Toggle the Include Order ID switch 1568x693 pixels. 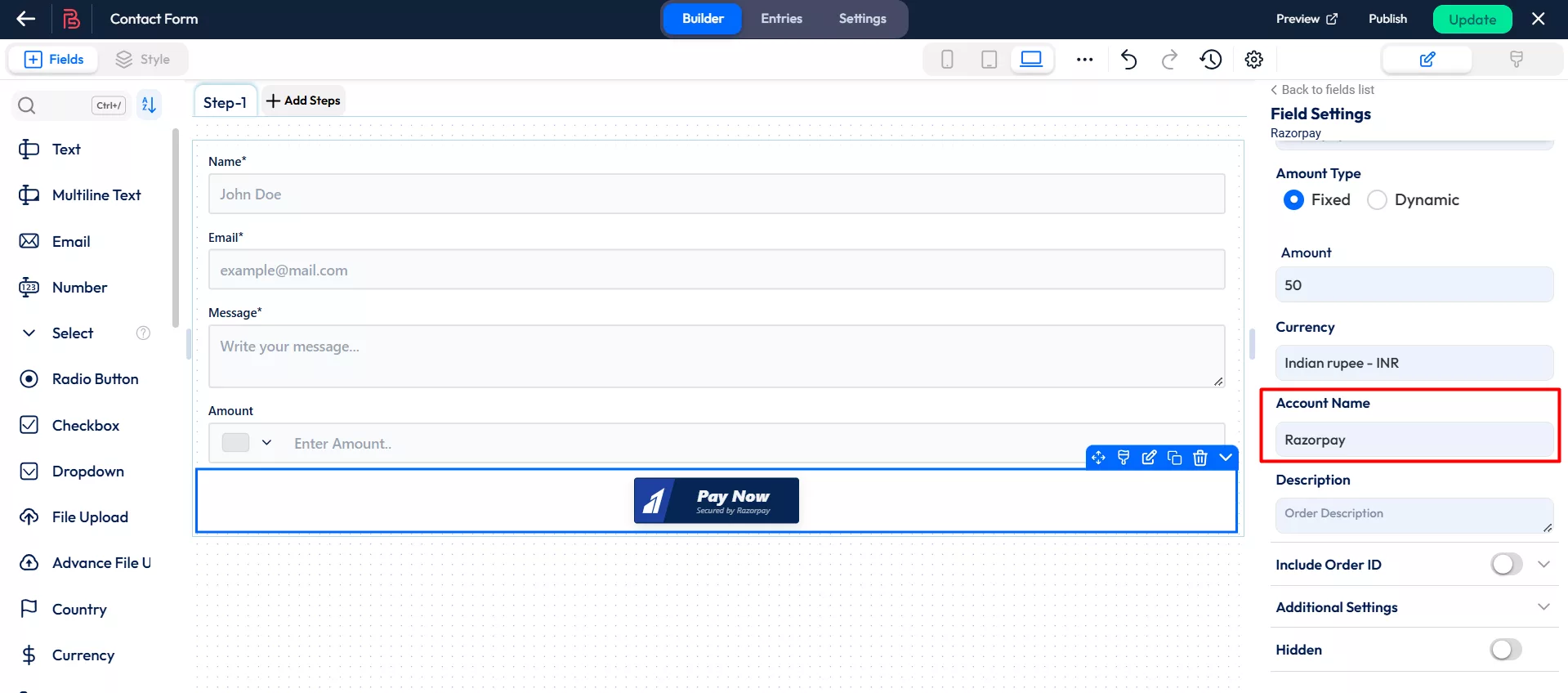click(x=1506, y=565)
